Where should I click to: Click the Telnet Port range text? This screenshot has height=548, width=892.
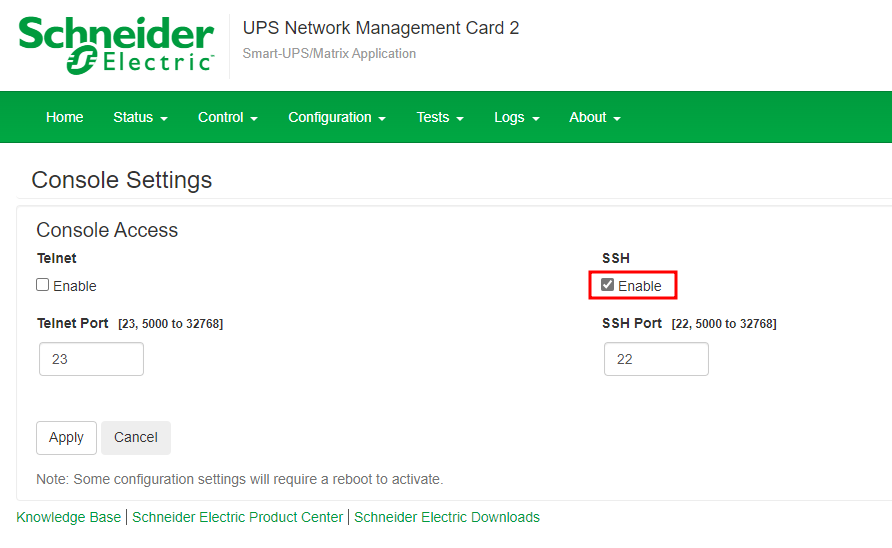[x=171, y=324]
